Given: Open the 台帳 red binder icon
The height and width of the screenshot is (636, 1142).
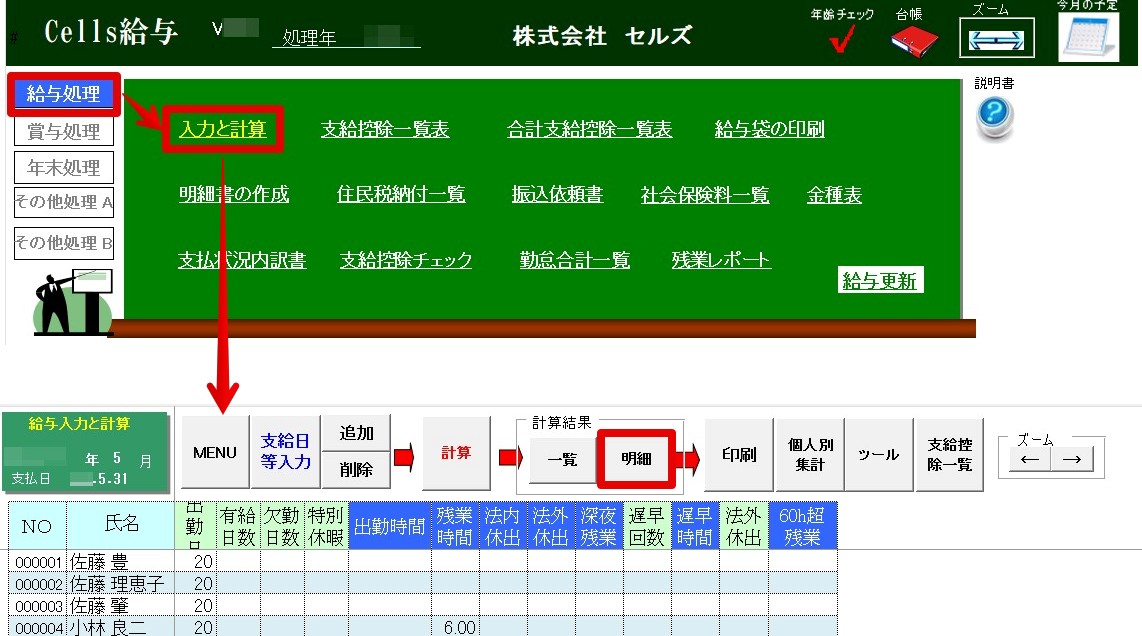Looking at the screenshot, I should (x=914, y=40).
